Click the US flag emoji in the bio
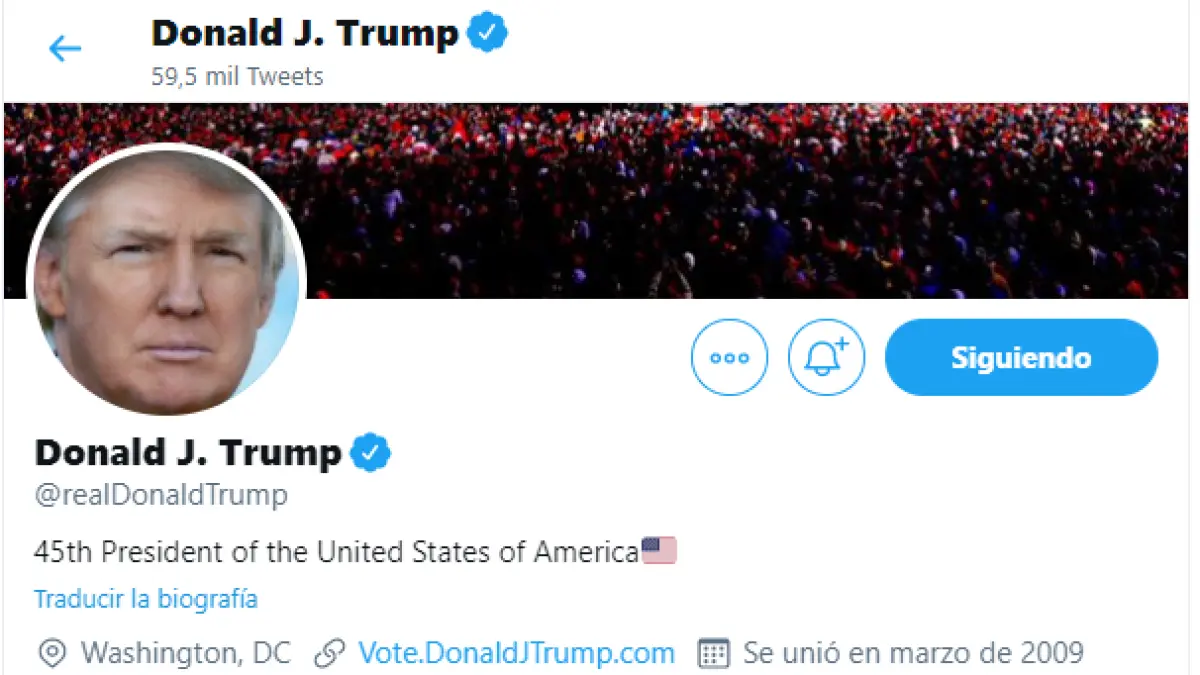The width and height of the screenshot is (1200, 675). click(659, 551)
